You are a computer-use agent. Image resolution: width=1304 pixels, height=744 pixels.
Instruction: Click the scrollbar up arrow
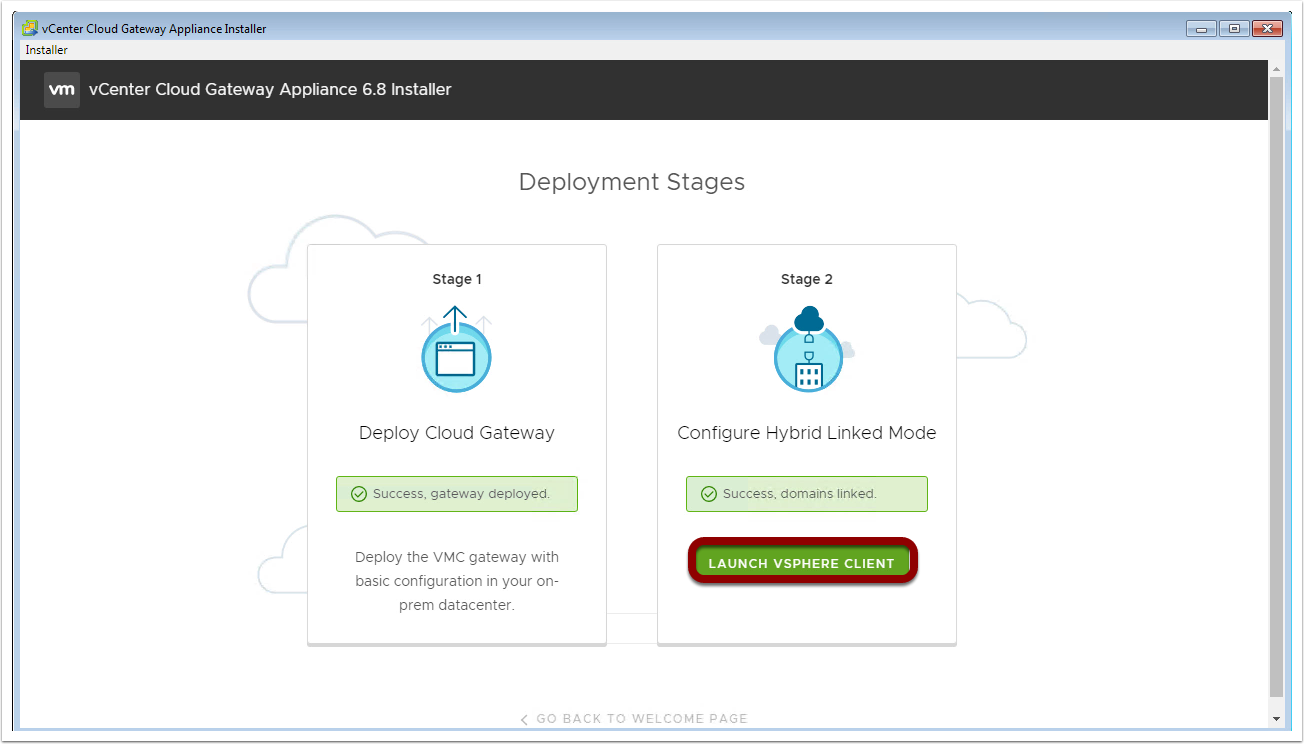1275,68
